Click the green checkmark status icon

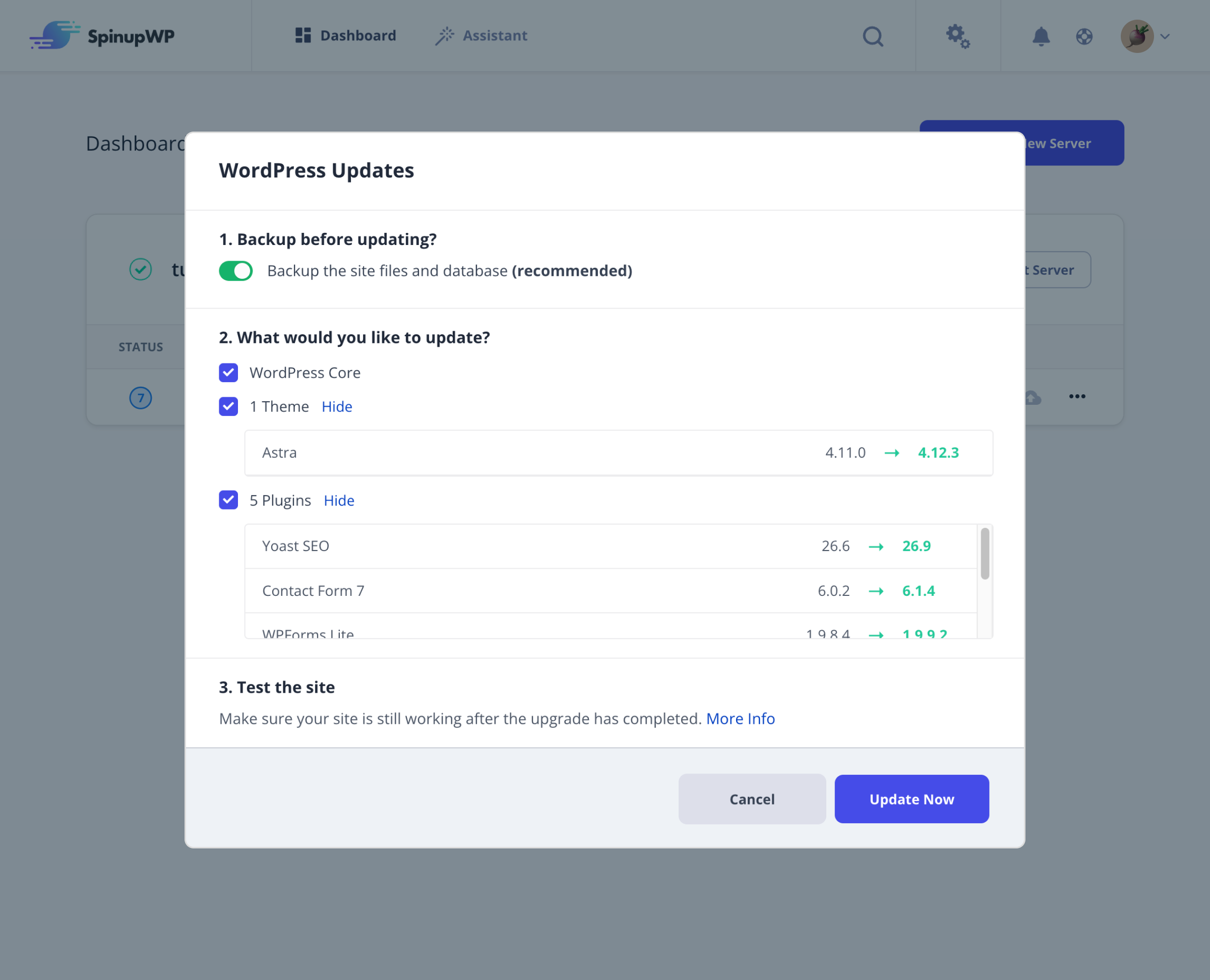(x=141, y=270)
